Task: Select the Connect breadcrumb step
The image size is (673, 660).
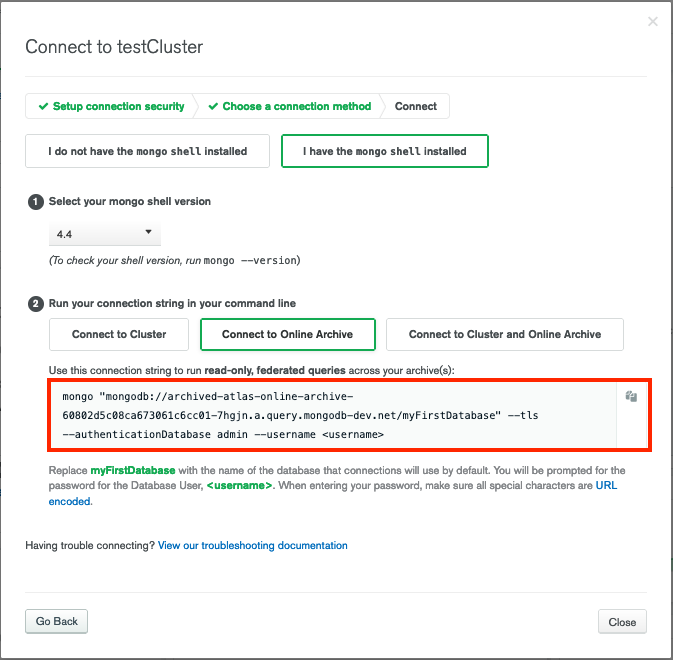Action: click(x=415, y=106)
